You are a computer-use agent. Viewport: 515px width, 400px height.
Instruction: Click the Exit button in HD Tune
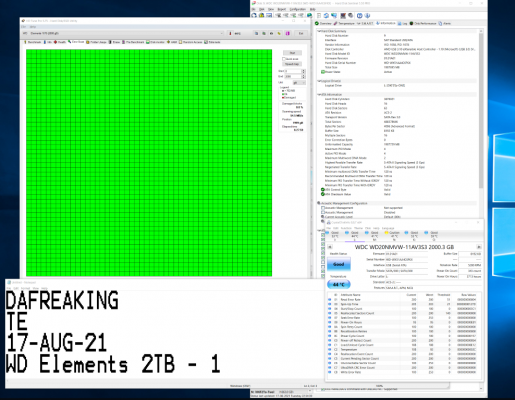point(301,33)
